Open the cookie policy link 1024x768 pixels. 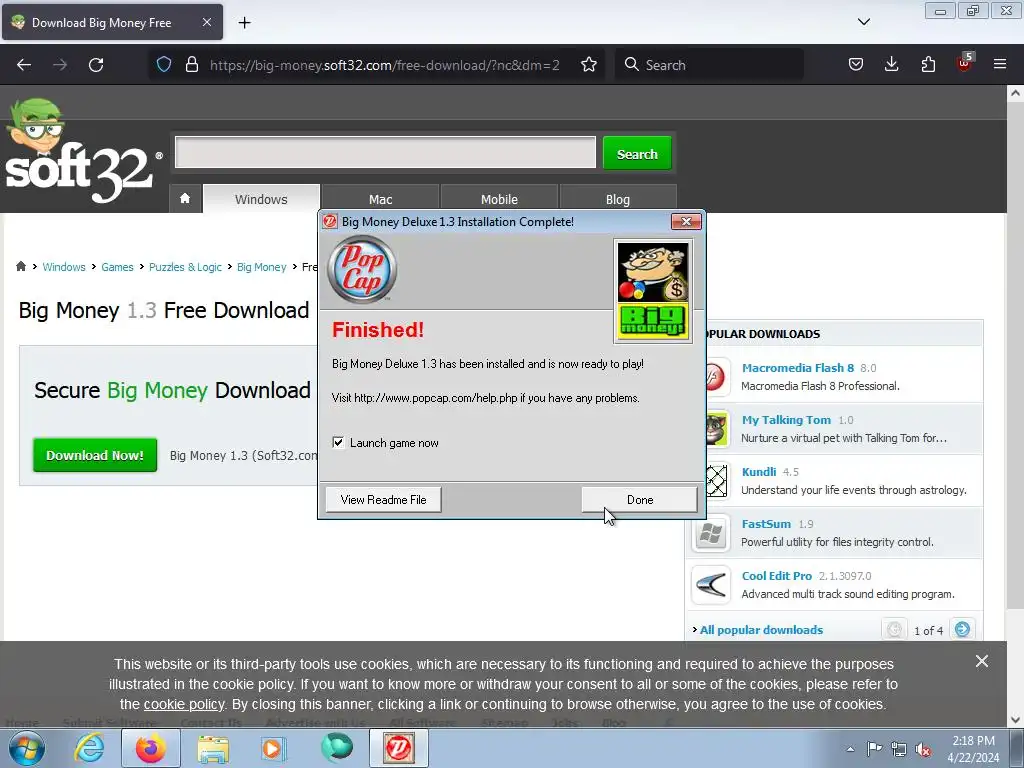tap(184, 705)
